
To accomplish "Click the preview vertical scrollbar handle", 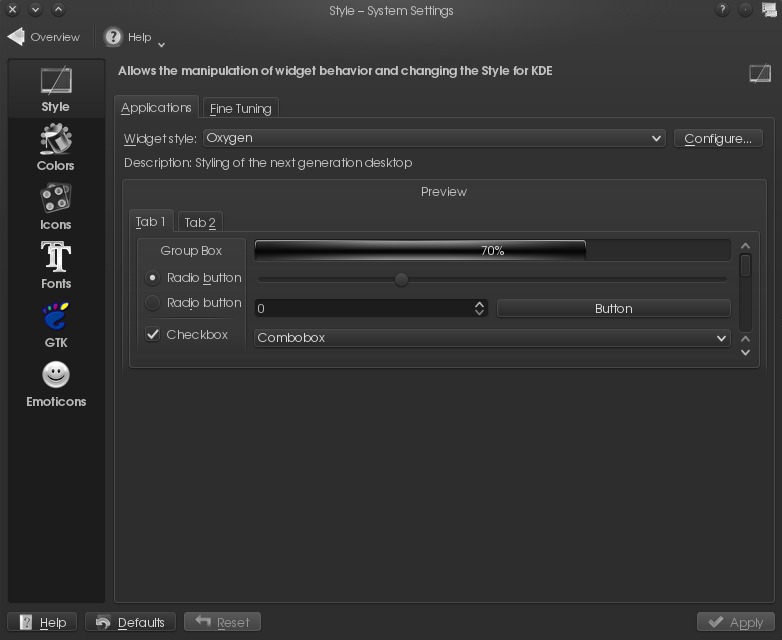I will pyautogui.click(x=745, y=265).
